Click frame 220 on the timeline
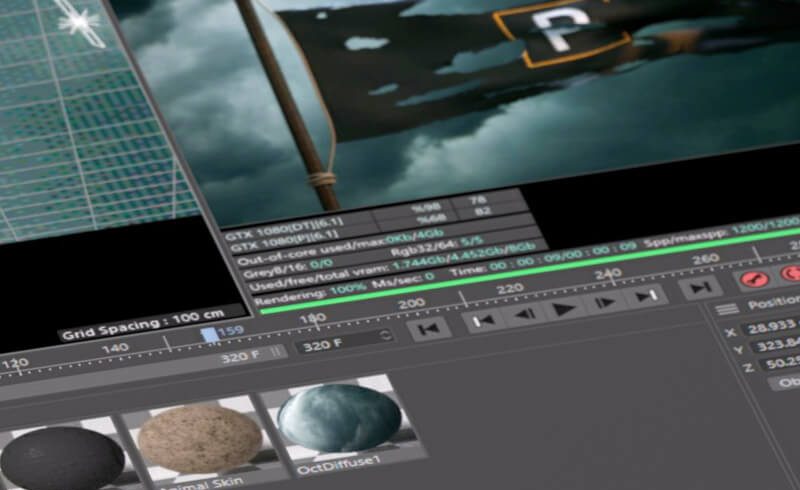This screenshot has width=800, height=490. point(510,288)
